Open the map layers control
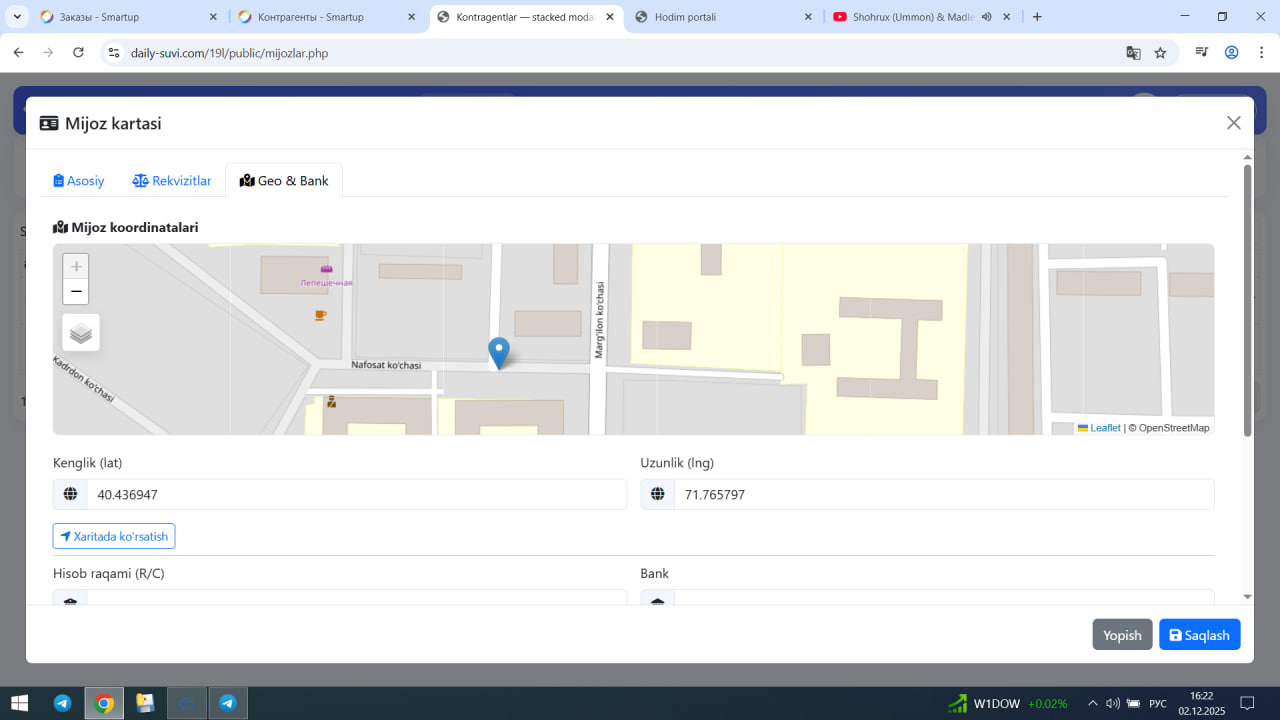This screenshot has height=720, width=1280. click(81, 333)
